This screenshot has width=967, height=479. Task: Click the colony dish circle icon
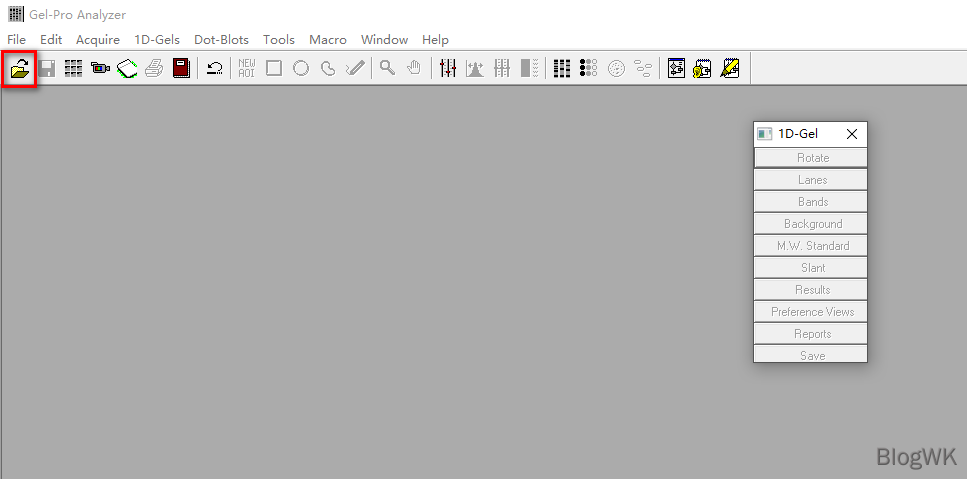[616, 68]
